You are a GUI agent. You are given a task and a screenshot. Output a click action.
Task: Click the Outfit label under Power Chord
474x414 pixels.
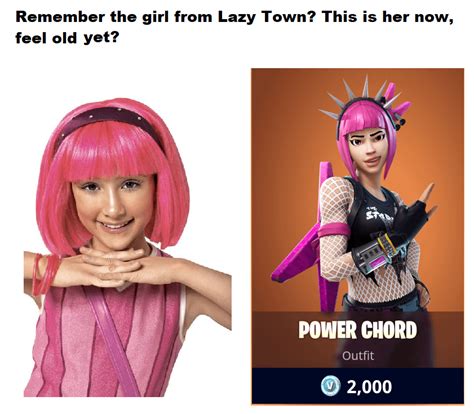pyautogui.click(x=358, y=356)
